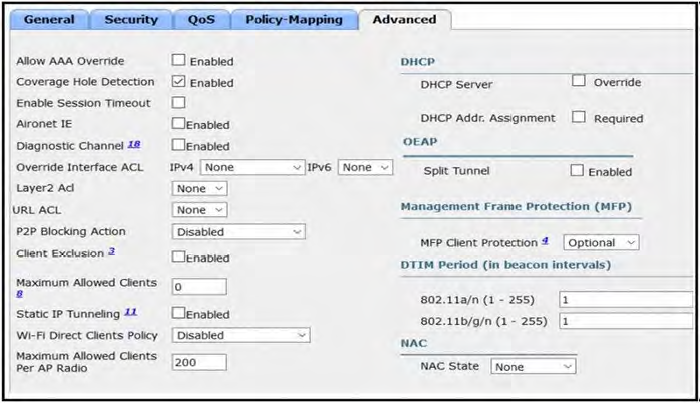The width and height of the screenshot is (700, 403).
Task: Click the Client Exclusion footnote 3 link
Action: [x=111, y=251]
